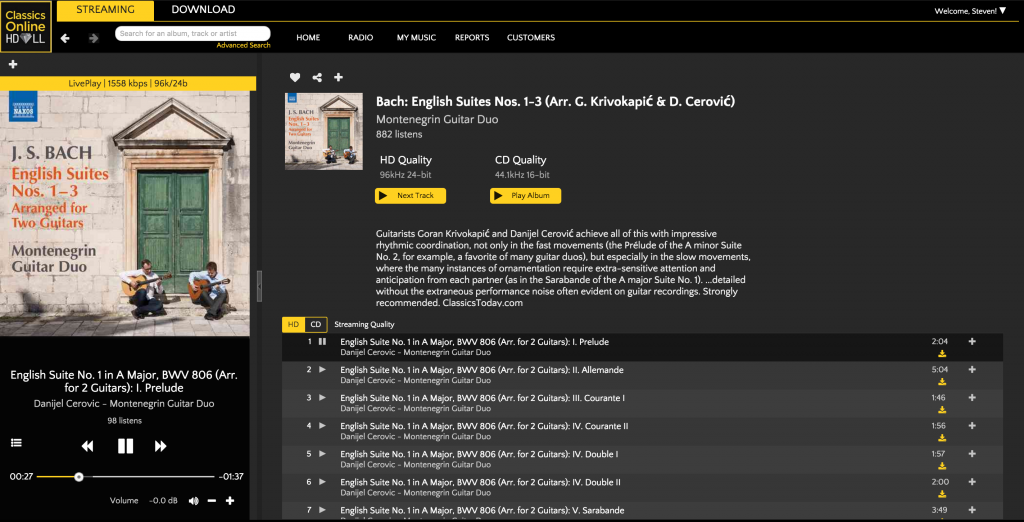Screen dimensions: 1024x522
Task: Select the track 7 Sarabande title
Action: pyautogui.click(x=482, y=510)
